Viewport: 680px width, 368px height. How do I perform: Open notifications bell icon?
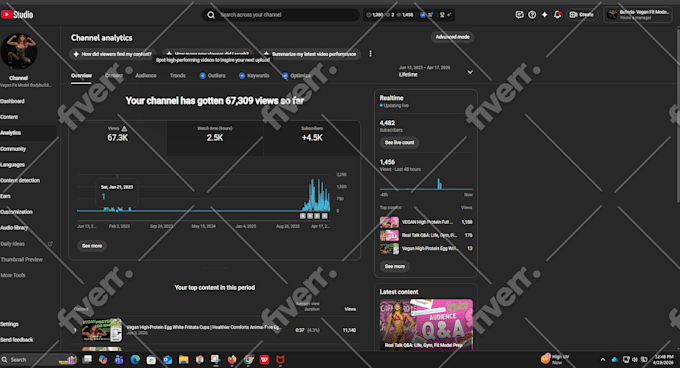point(557,15)
